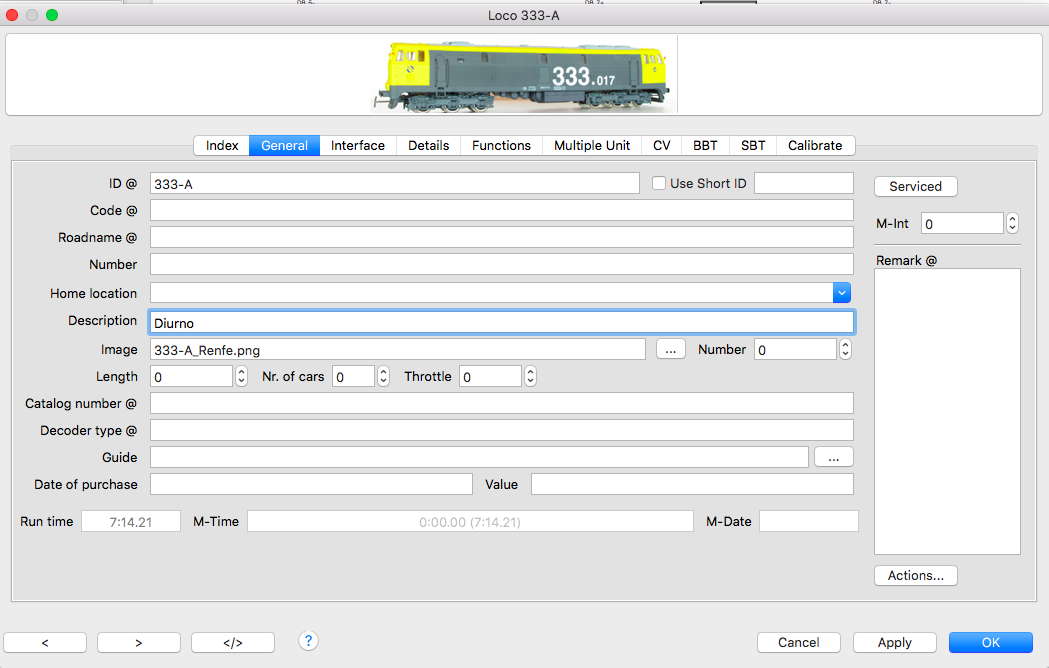The width and height of the screenshot is (1049, 668).
Task: Click the Guide input field
Action: tap(479, 457)
